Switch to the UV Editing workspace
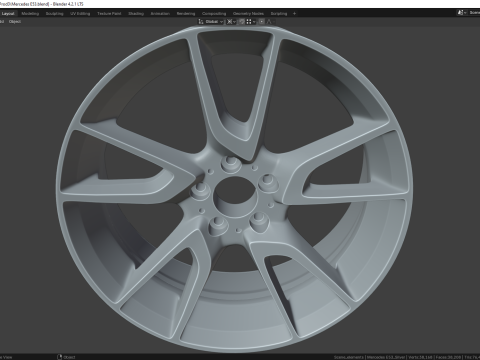 pos(80,14)
